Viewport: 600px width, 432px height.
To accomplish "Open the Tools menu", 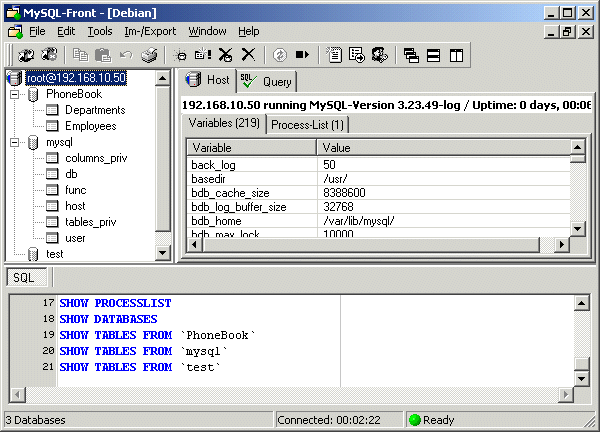I will (x=100, y=31).
